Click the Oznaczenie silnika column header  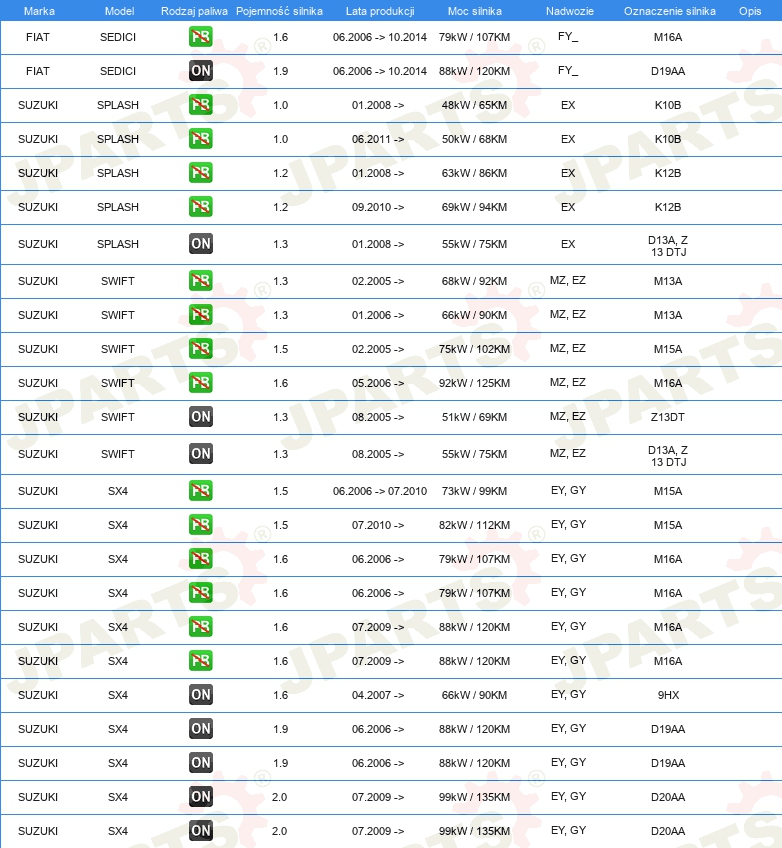coord(670,11)
